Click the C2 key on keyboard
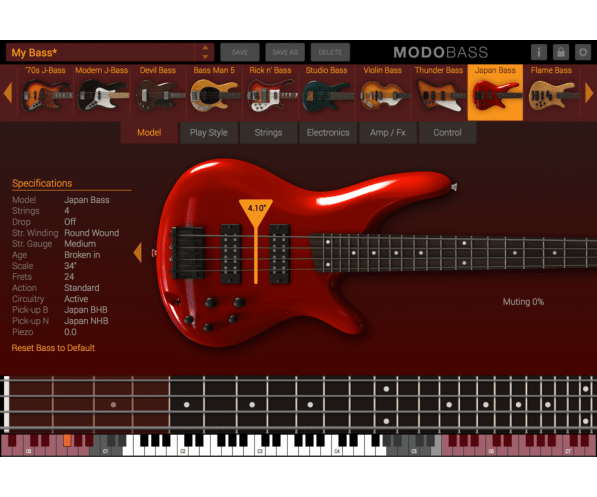The width and height of the screenshot is (597, 497). pos(183,451)
